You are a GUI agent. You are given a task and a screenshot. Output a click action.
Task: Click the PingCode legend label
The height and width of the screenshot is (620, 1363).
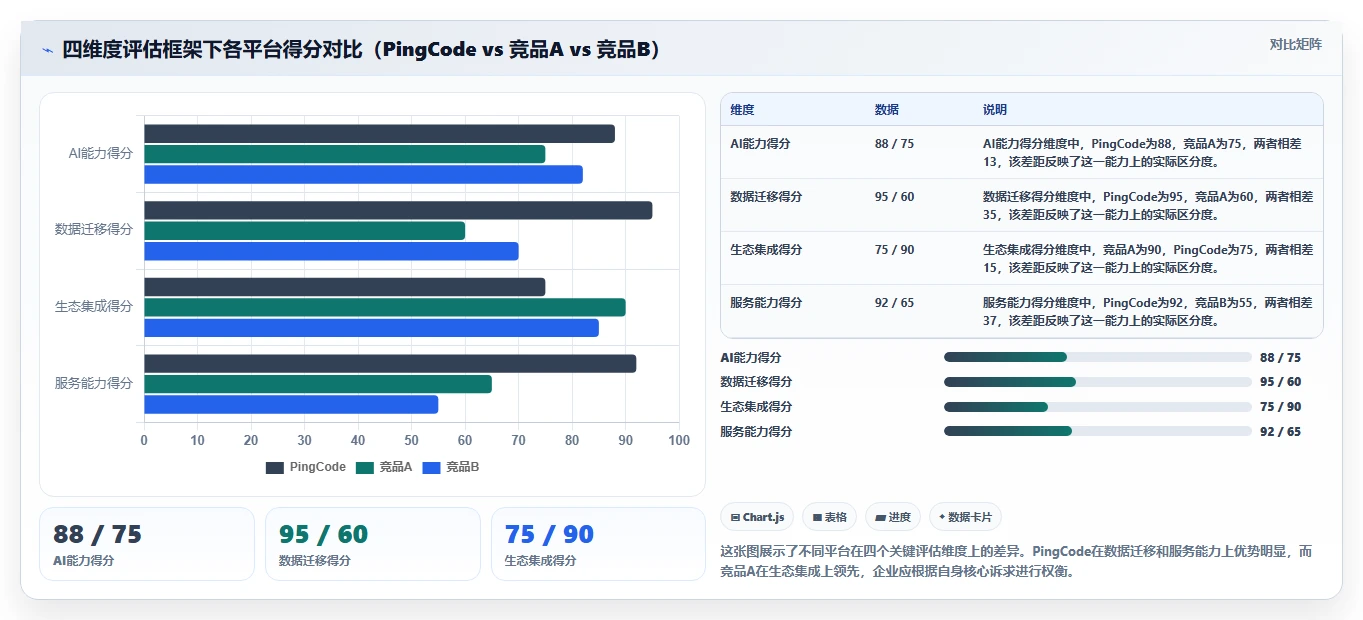click(x=318, y=467)
